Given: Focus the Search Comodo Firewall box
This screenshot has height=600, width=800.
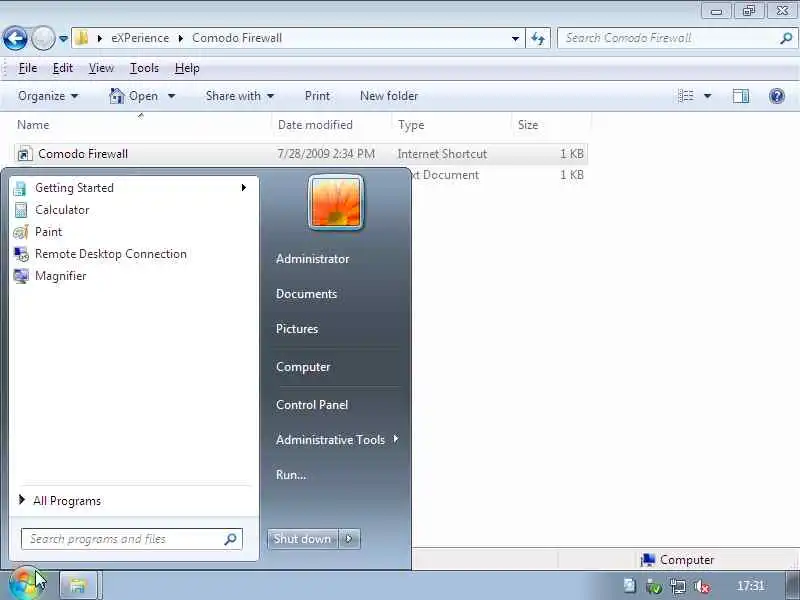Looking at the screenshot, I should click(x=677, y=38).
